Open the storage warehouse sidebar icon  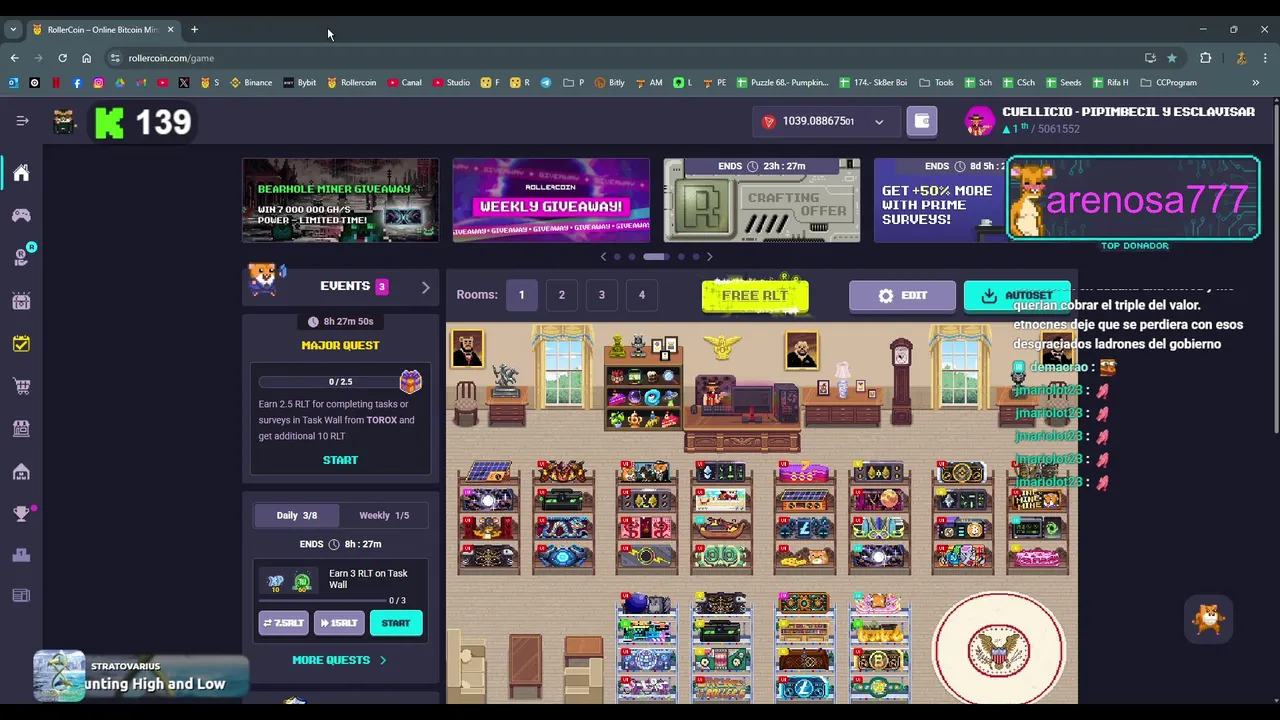pos(21,471)
